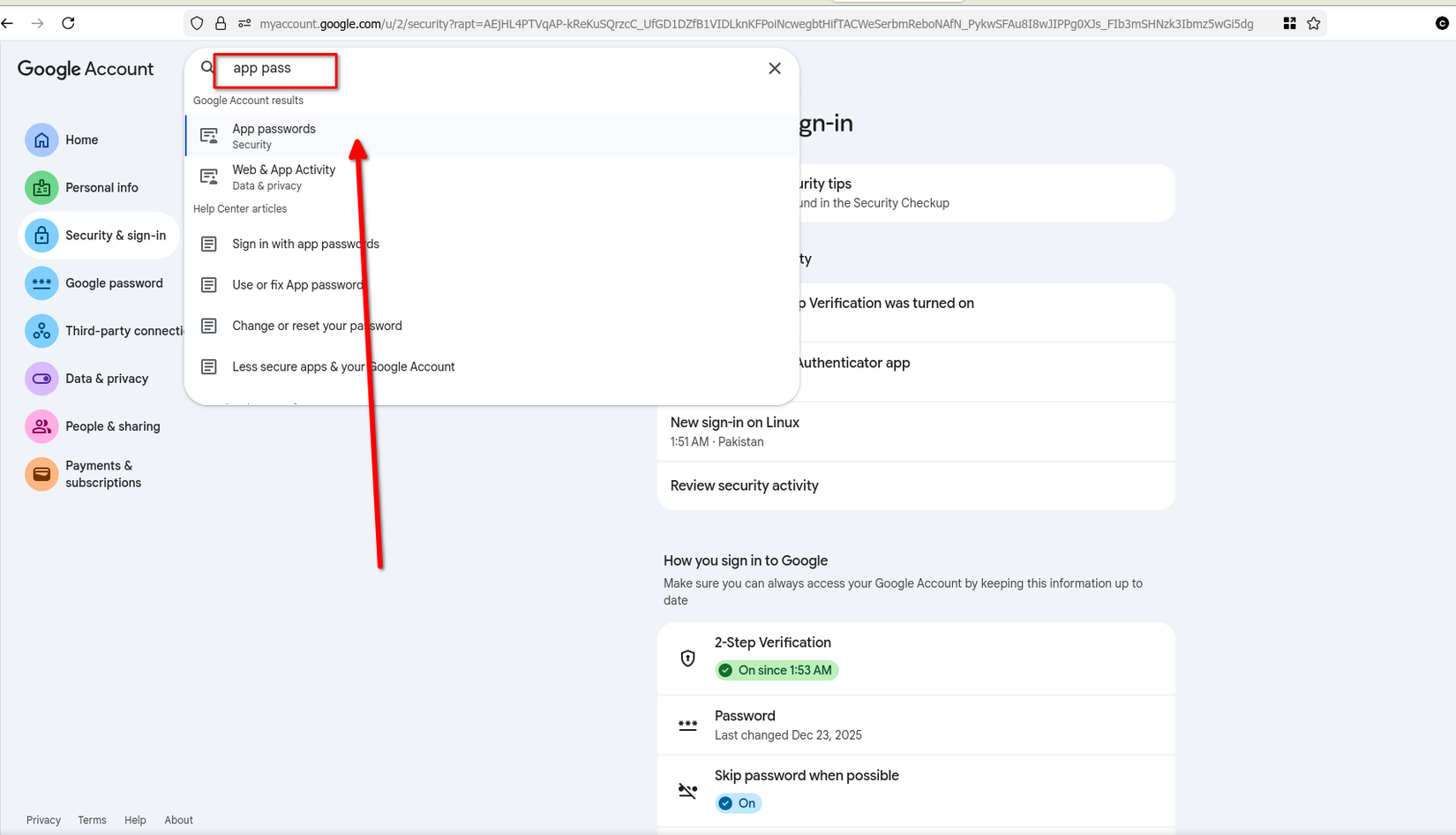The width and height of the screenshot is (1456, 835).
Task: Click the Data & privacy sidebar icon
Action: coord(41,379)
